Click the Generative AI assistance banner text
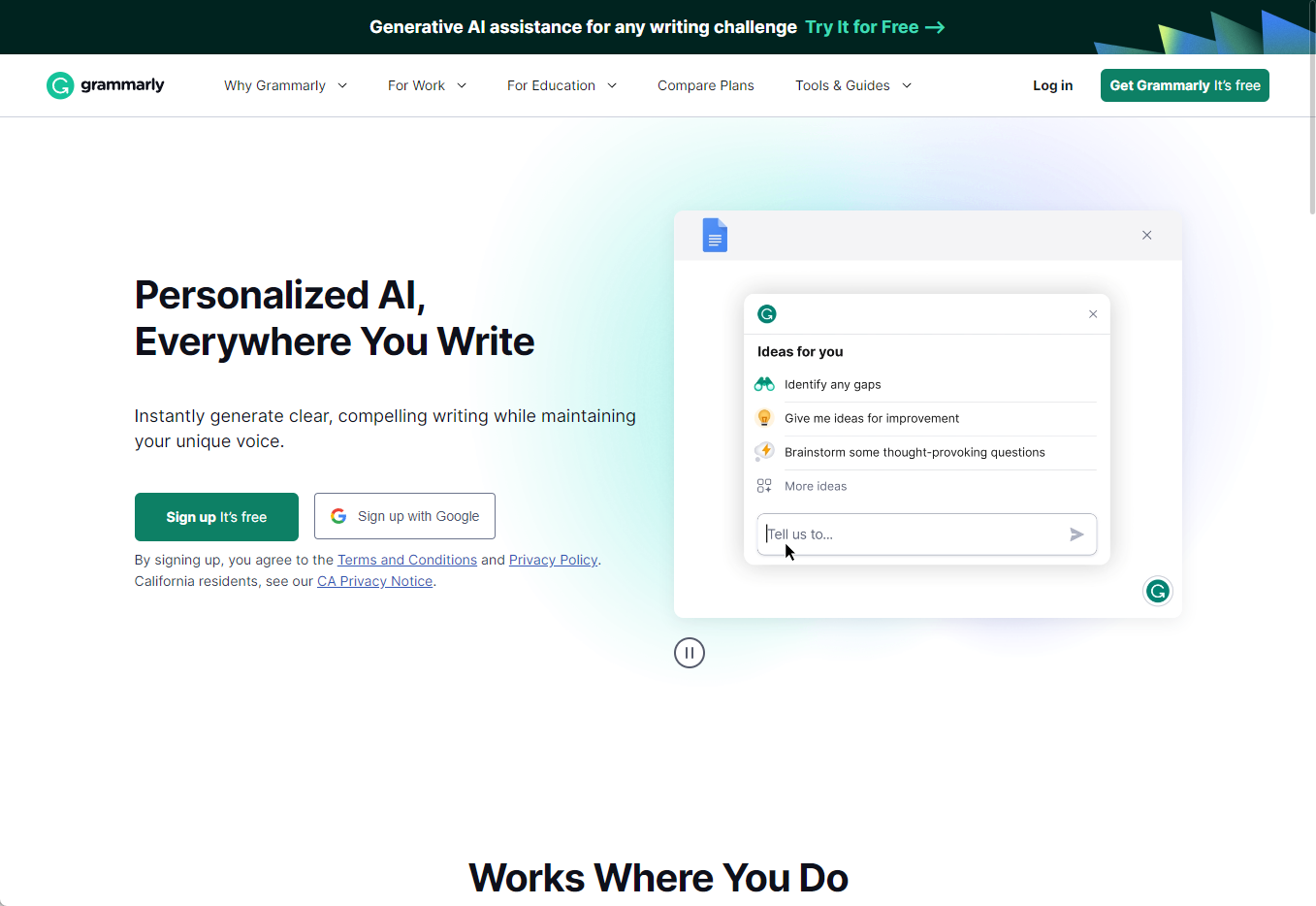The height and width of the screenshot is (906, 1316). [583, 27]
